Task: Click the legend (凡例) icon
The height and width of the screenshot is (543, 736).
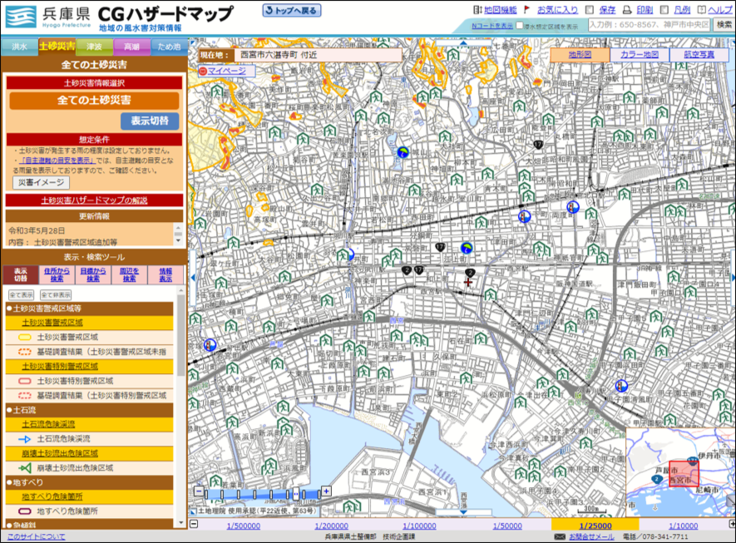Action: click(x=665, y=9)
